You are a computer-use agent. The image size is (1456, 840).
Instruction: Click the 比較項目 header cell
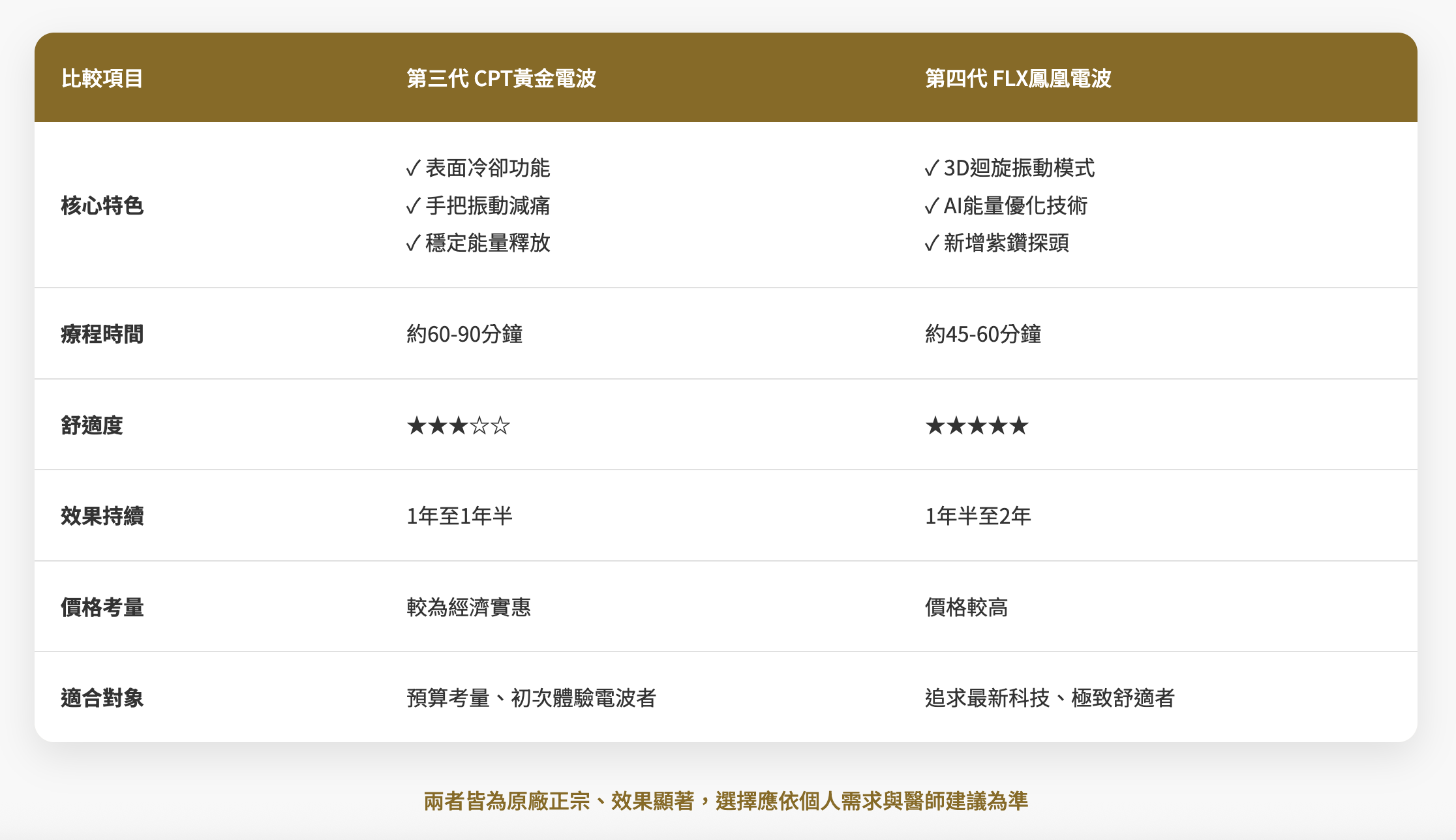102,78
